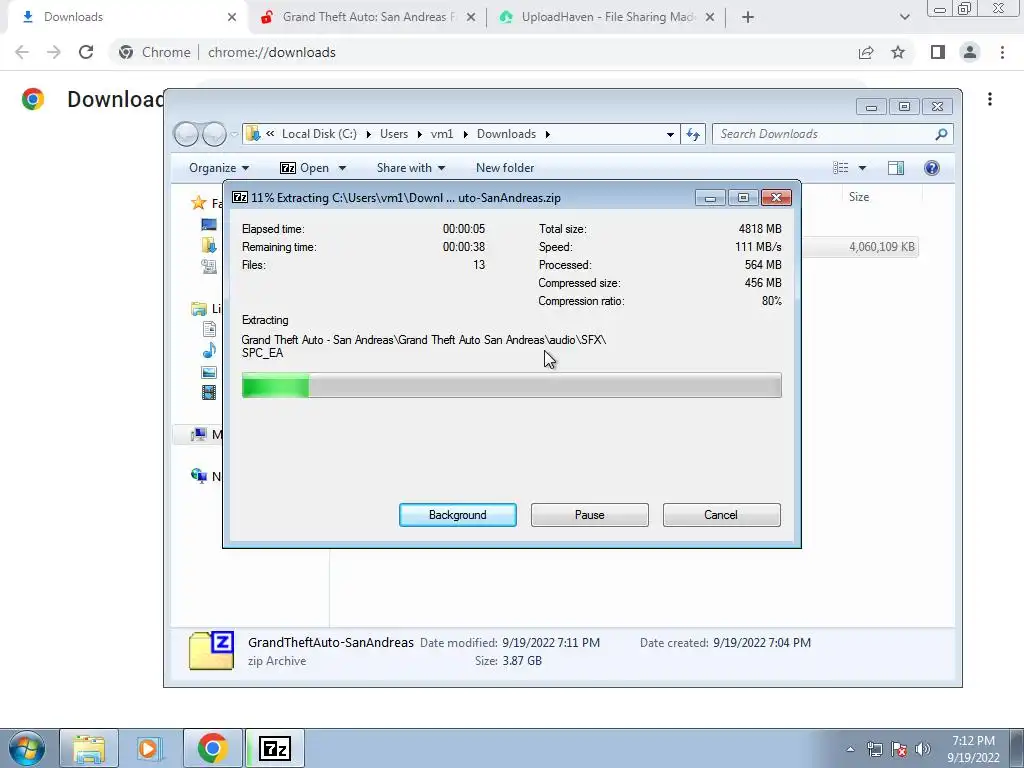The width and height of the screenshot is (1024, 768).
Task: Search Downloads field in Explorer
Action: point(833,134)
